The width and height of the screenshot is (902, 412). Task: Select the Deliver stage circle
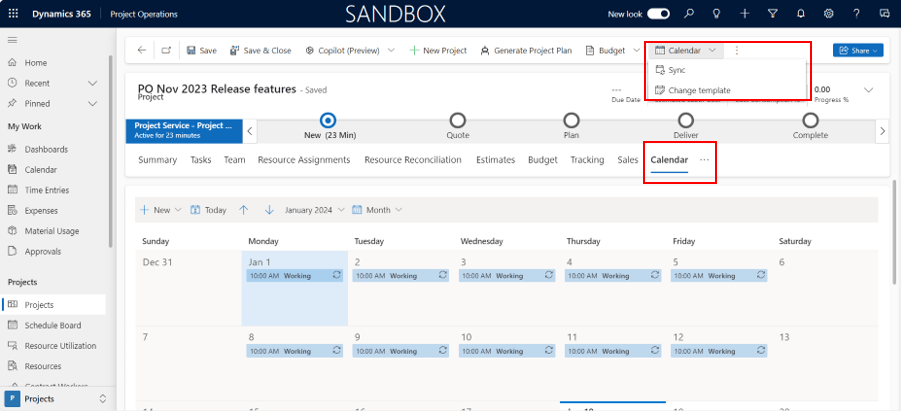(686, 120)
